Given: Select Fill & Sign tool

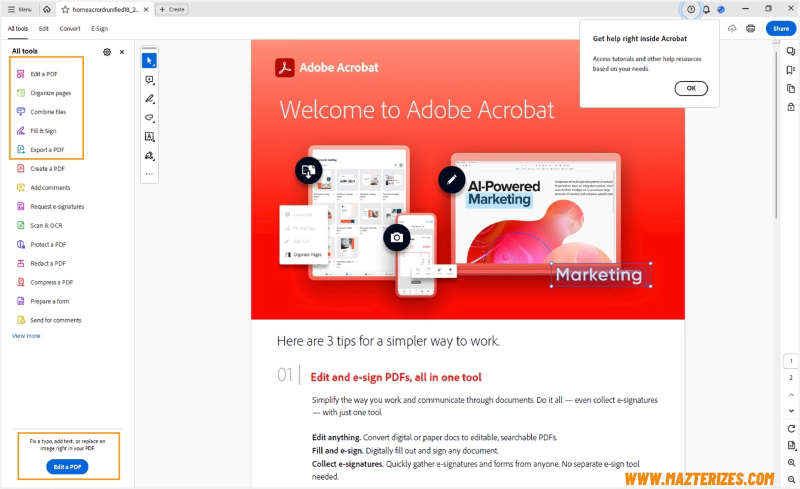Looking at the screenshot, I should click(43, 131).
